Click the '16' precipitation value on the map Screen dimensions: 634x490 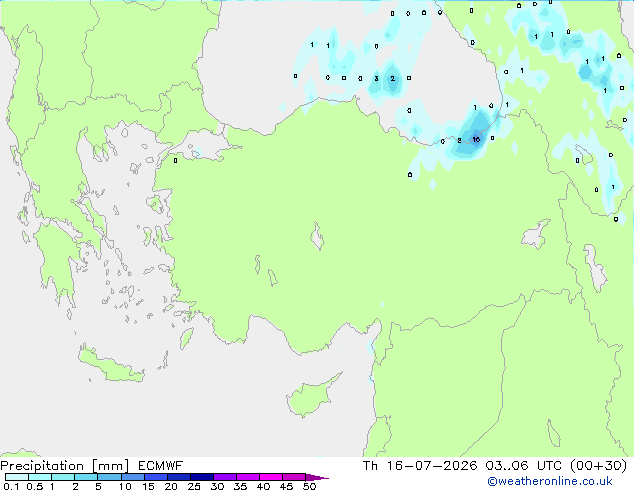476,139
